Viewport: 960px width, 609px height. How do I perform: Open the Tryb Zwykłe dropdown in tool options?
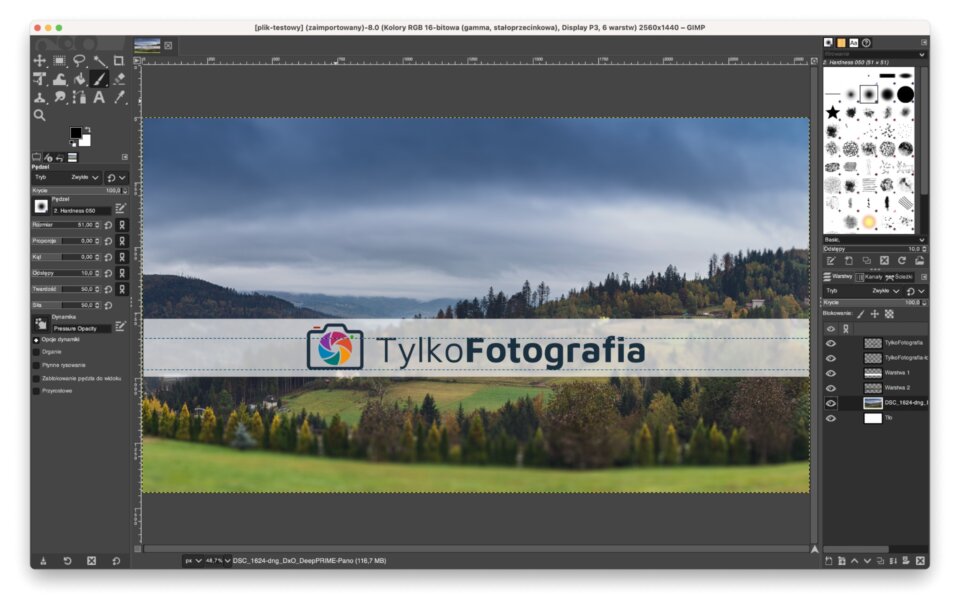click(x=84, y=176)
